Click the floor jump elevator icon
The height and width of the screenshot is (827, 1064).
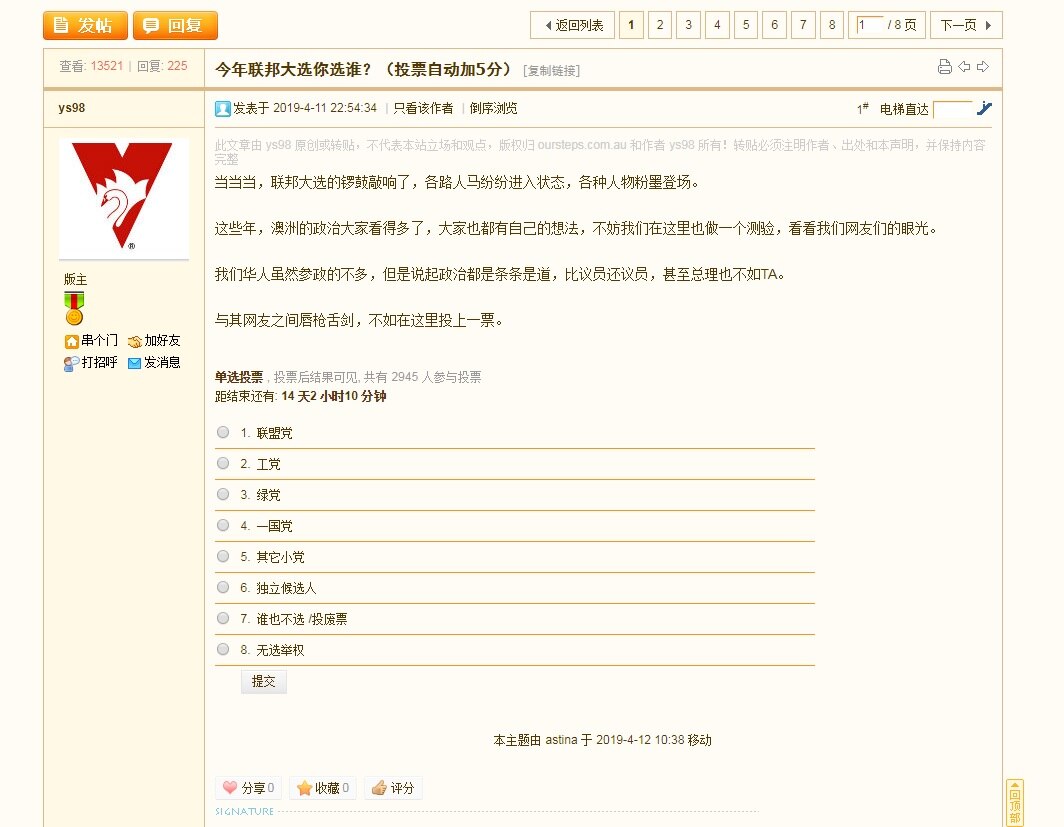point(984,109)
